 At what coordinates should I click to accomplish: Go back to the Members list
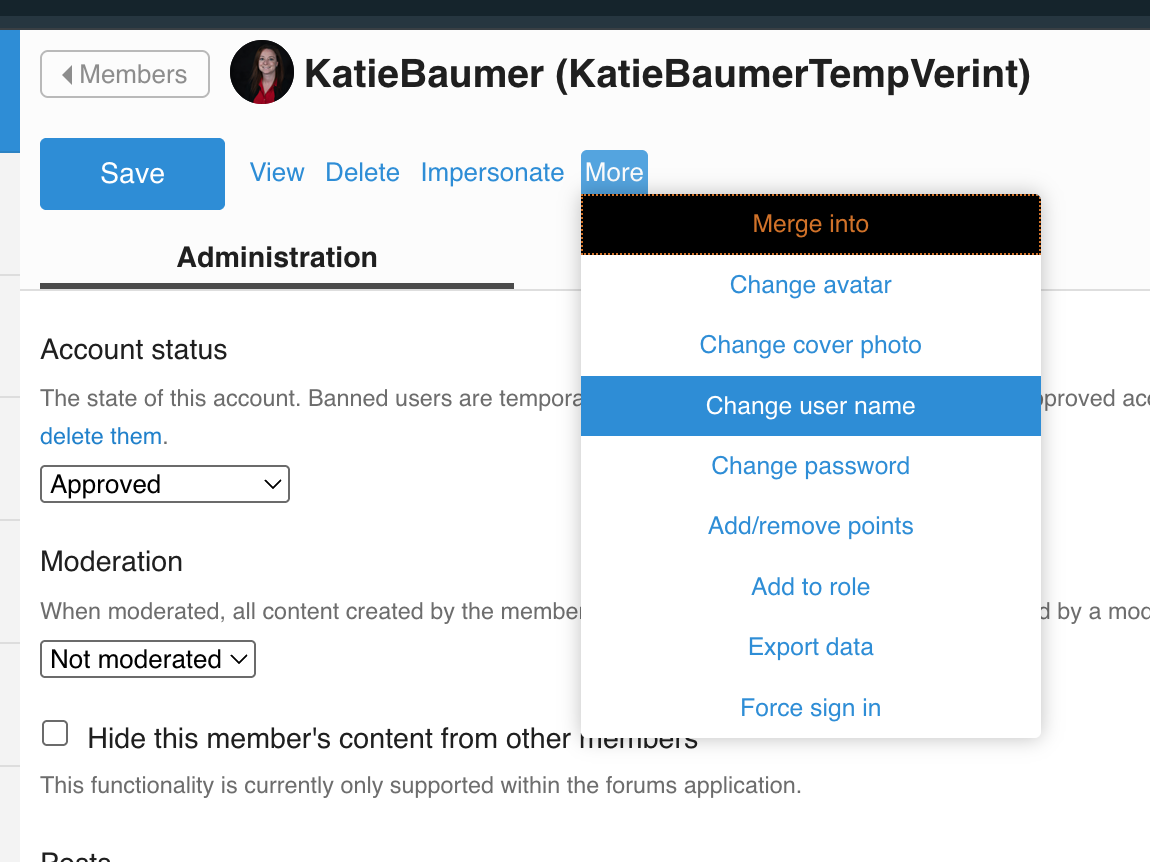125,74
